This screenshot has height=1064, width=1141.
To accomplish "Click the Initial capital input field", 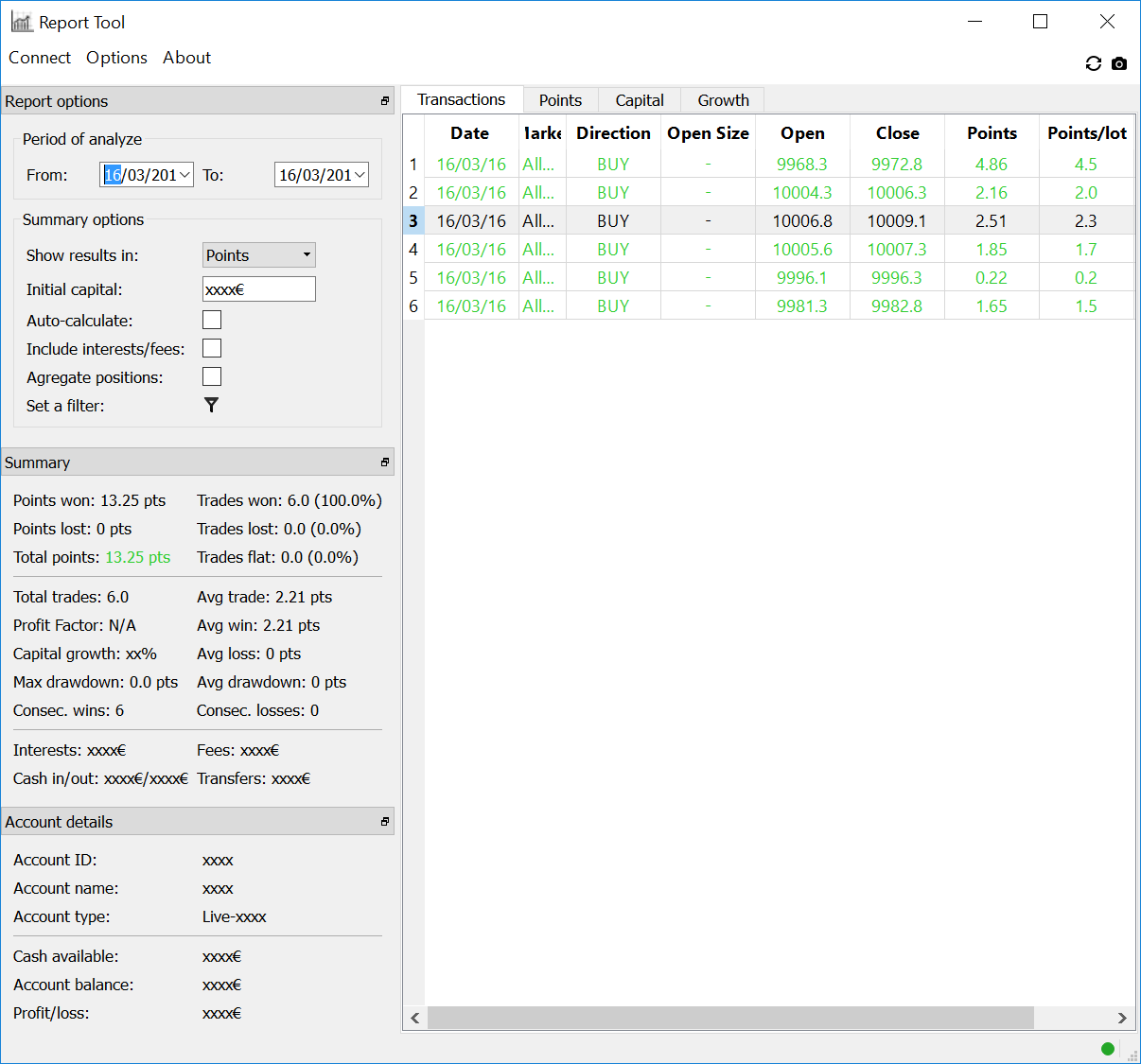I will [x=259, y=289].
